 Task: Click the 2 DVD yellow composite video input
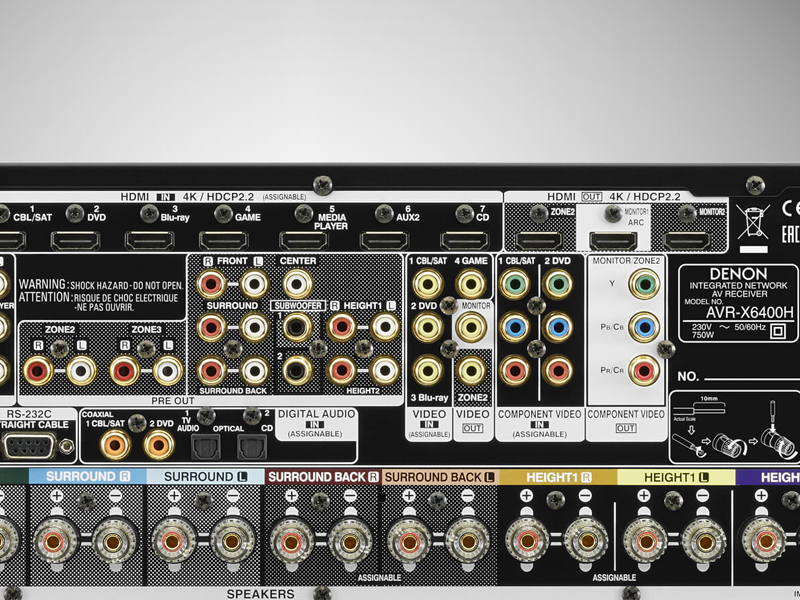[428, 327]
